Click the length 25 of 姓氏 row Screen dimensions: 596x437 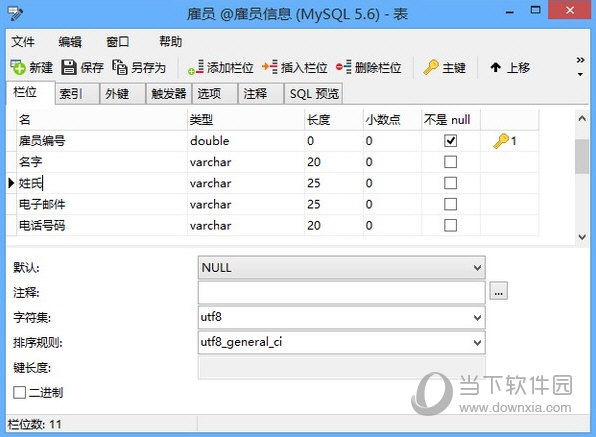[334, 183]
